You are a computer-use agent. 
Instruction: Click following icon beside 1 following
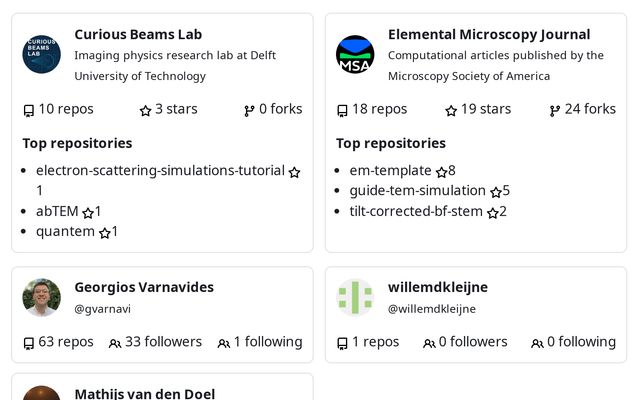coord(223,343)
